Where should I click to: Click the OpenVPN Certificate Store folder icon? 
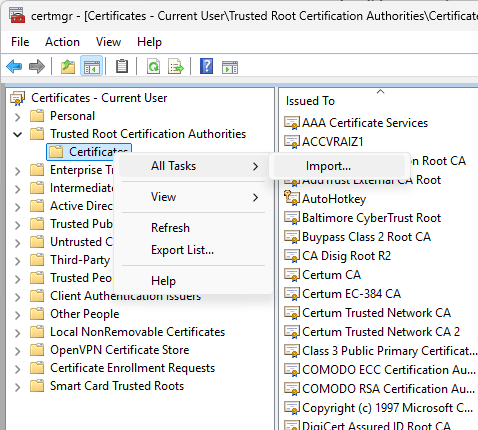(37, 350)
